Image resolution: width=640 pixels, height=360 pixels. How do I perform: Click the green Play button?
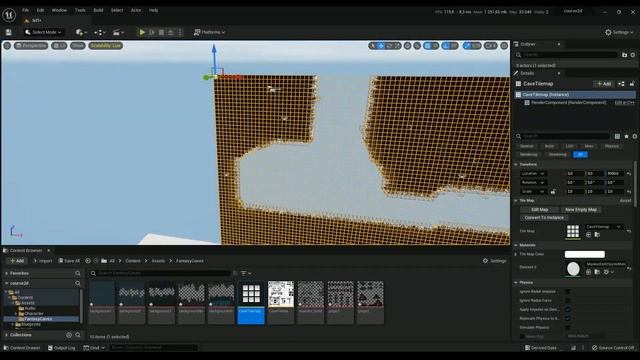click(142, 32)
